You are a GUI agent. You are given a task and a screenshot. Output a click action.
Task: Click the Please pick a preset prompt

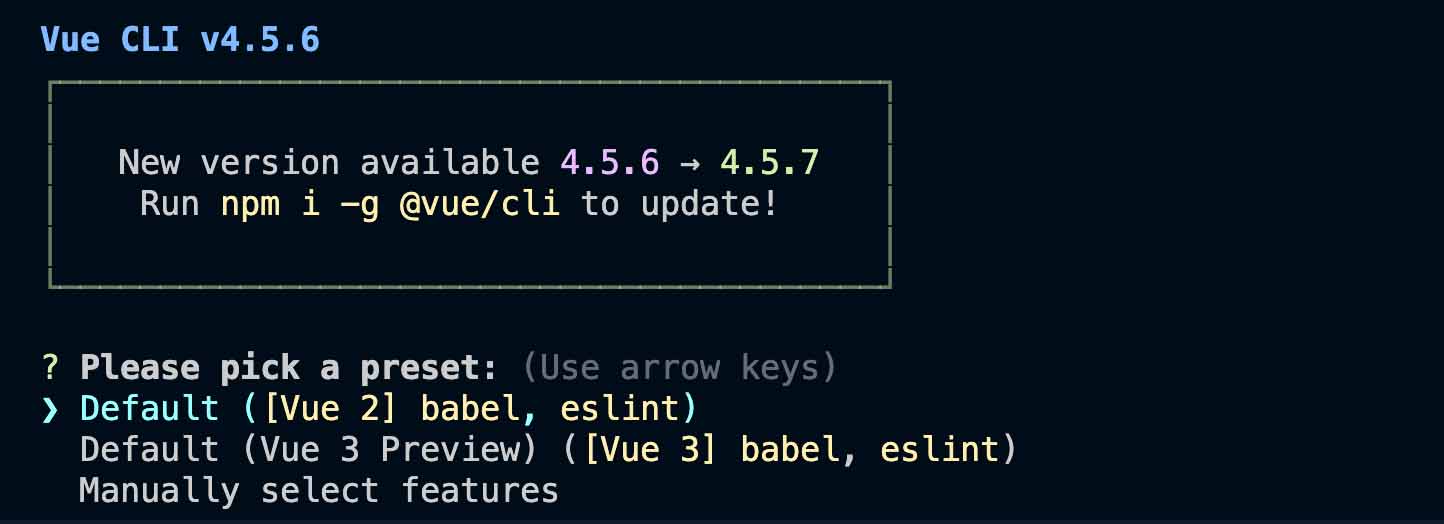(288, 368)
